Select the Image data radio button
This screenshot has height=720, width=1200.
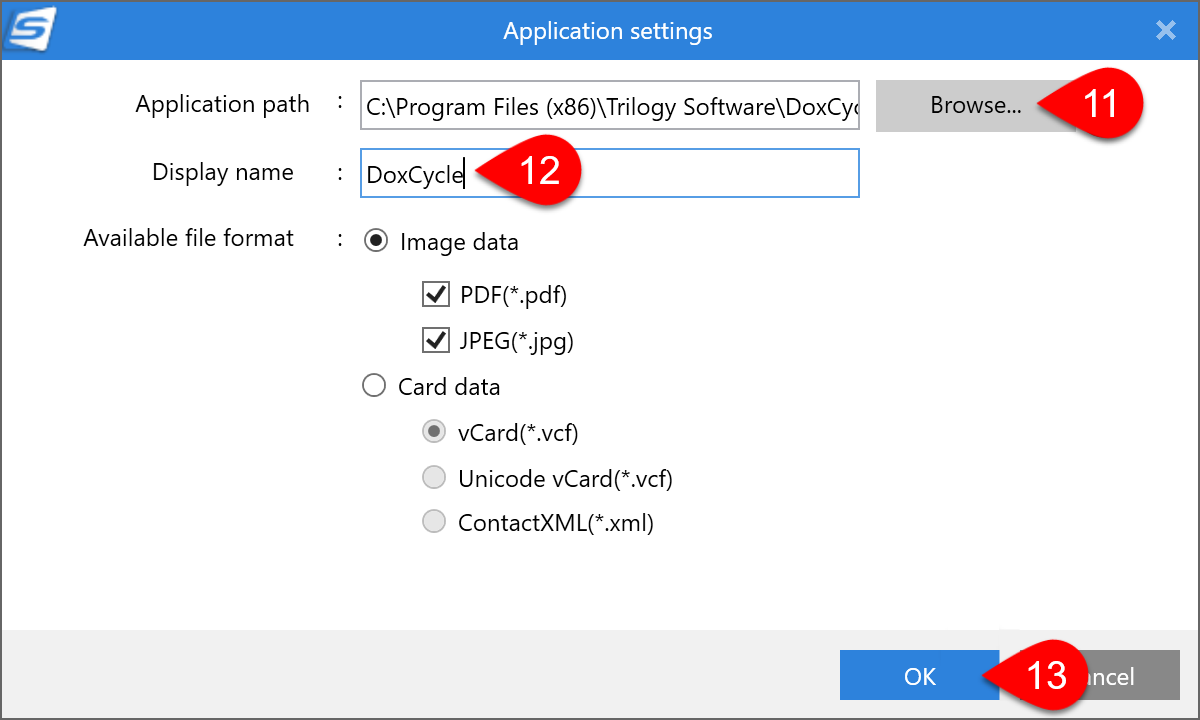click(x=375, y=240)
